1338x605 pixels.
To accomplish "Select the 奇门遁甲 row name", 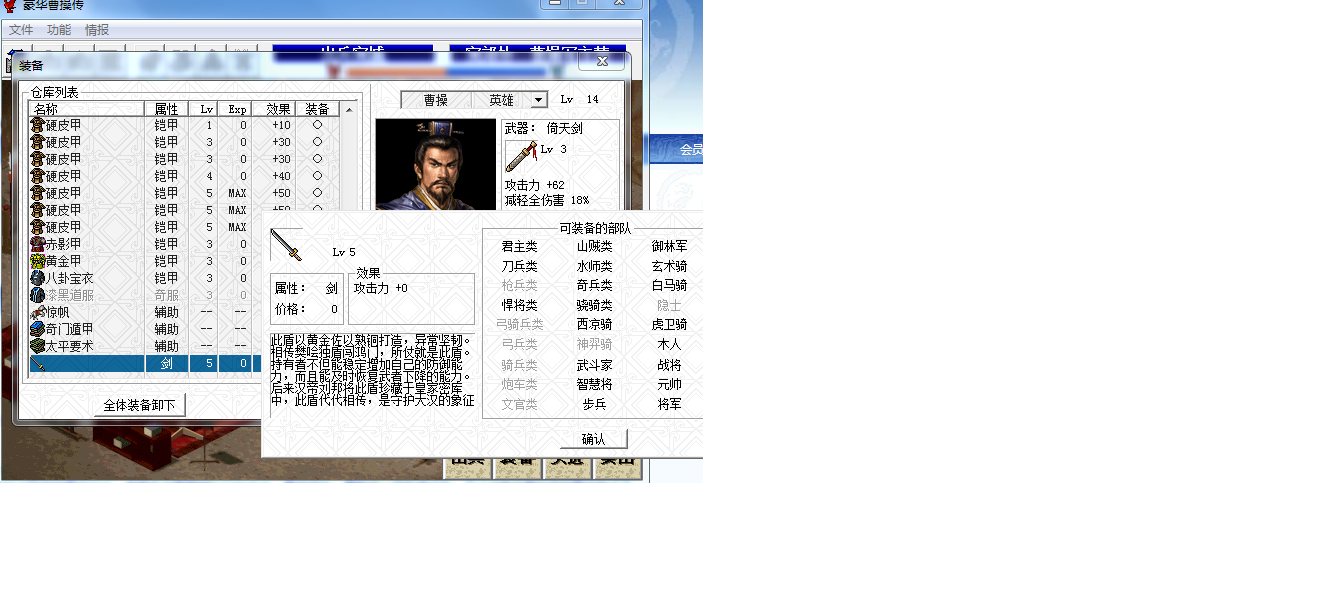I will 70,329.
